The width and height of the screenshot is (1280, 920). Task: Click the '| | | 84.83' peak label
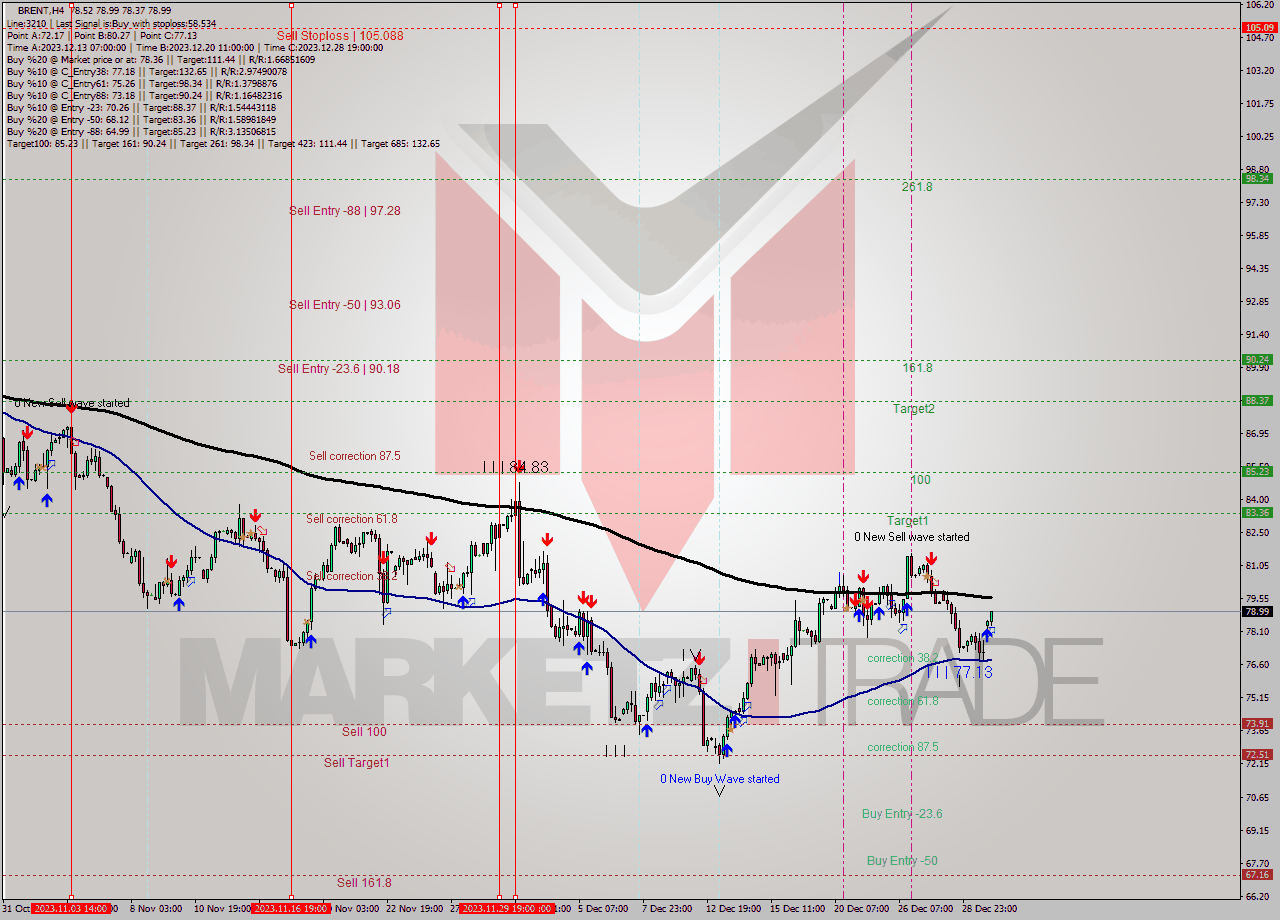click(515, 467)
